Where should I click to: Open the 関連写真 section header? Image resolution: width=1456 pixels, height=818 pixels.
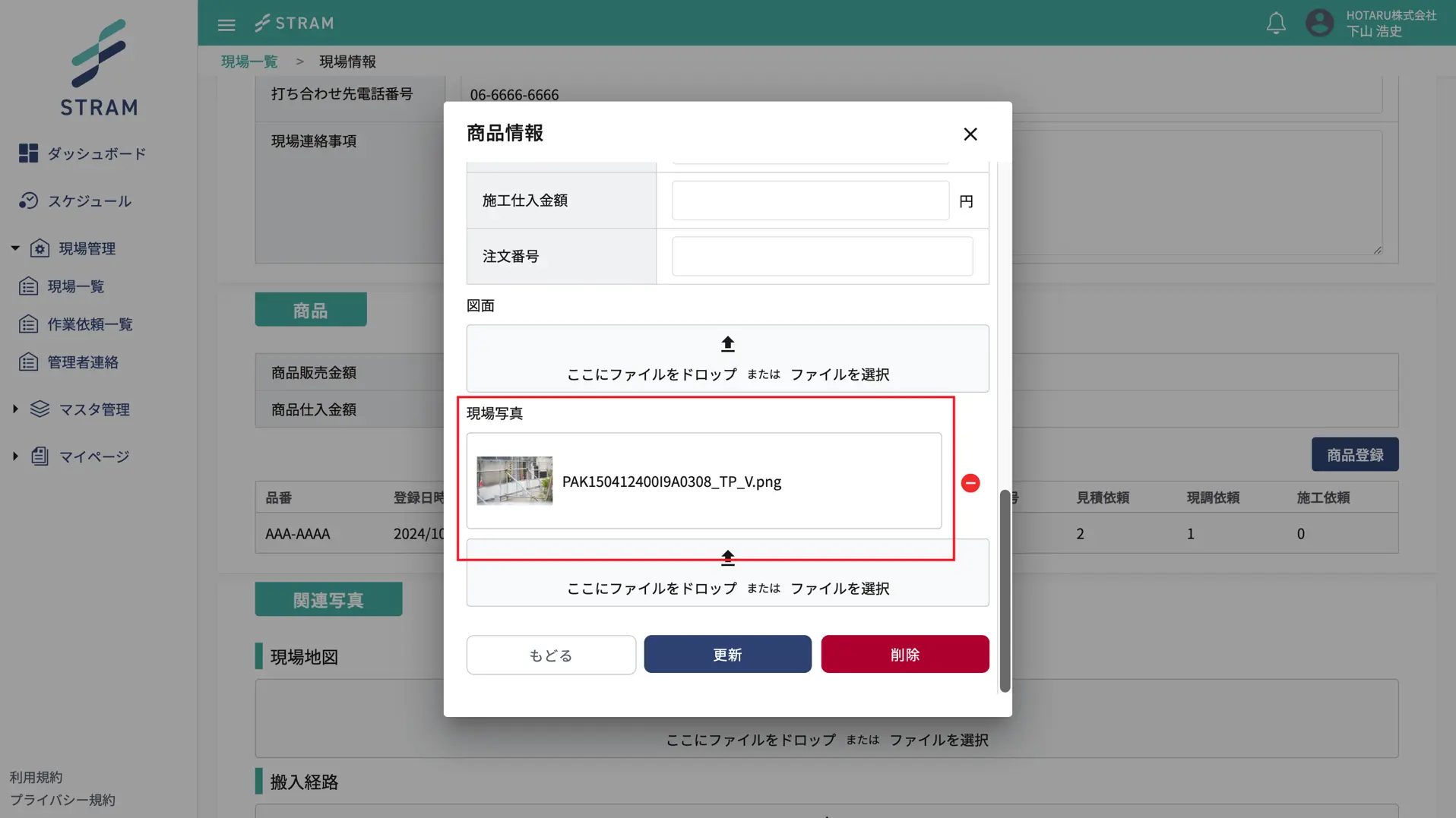coord(328,599)
